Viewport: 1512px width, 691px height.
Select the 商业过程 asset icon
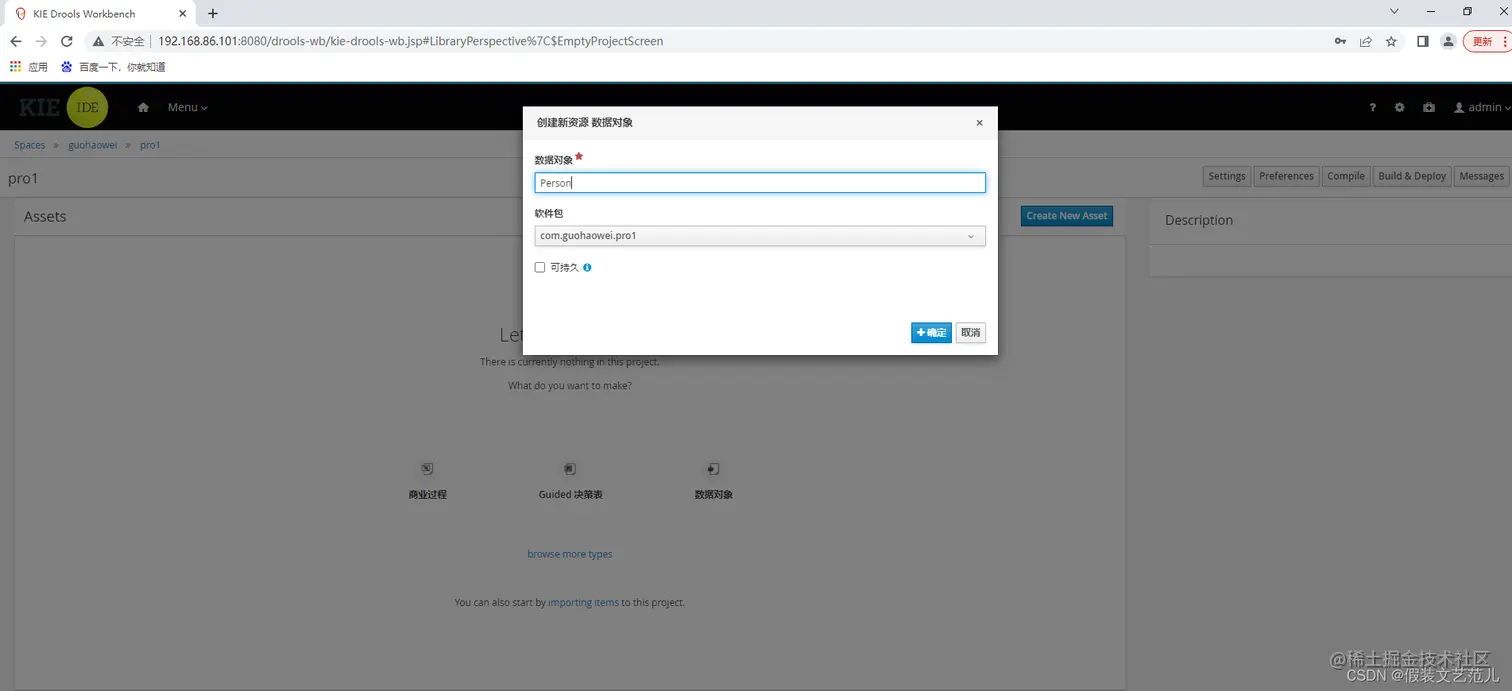[427, 469]
